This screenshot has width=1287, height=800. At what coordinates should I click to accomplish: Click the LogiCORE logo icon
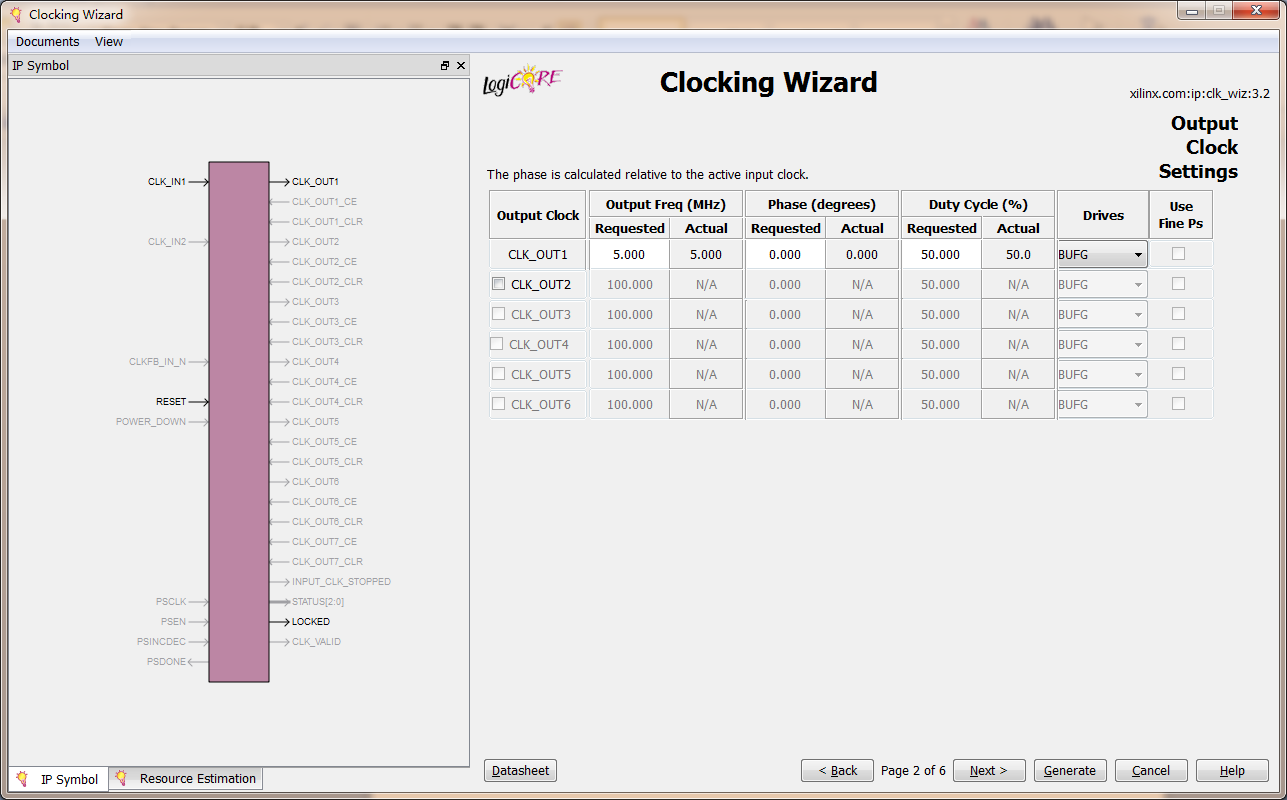pos(522,82)
